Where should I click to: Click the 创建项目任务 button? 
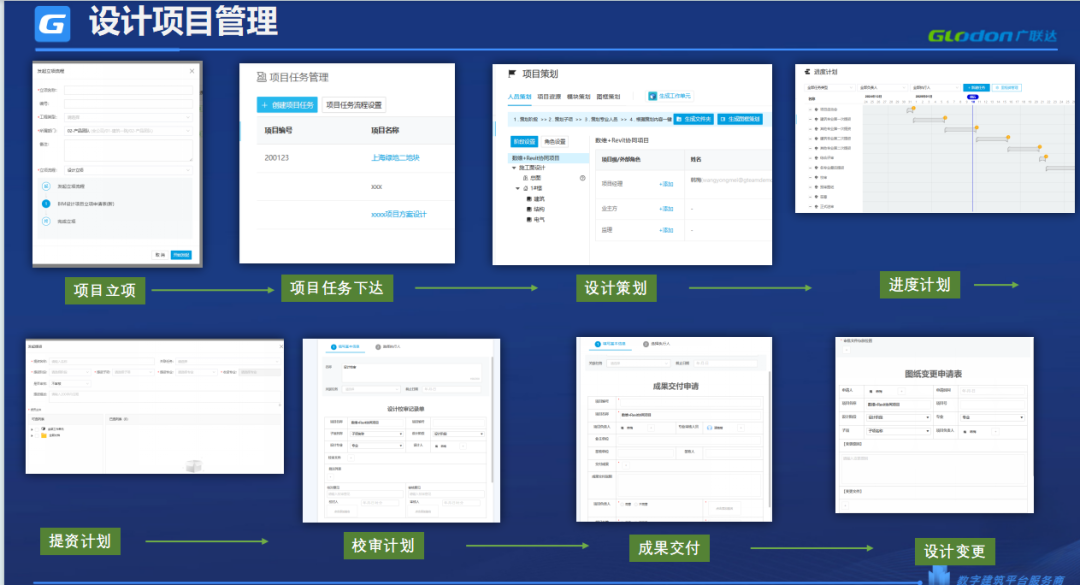coord(287,105)
